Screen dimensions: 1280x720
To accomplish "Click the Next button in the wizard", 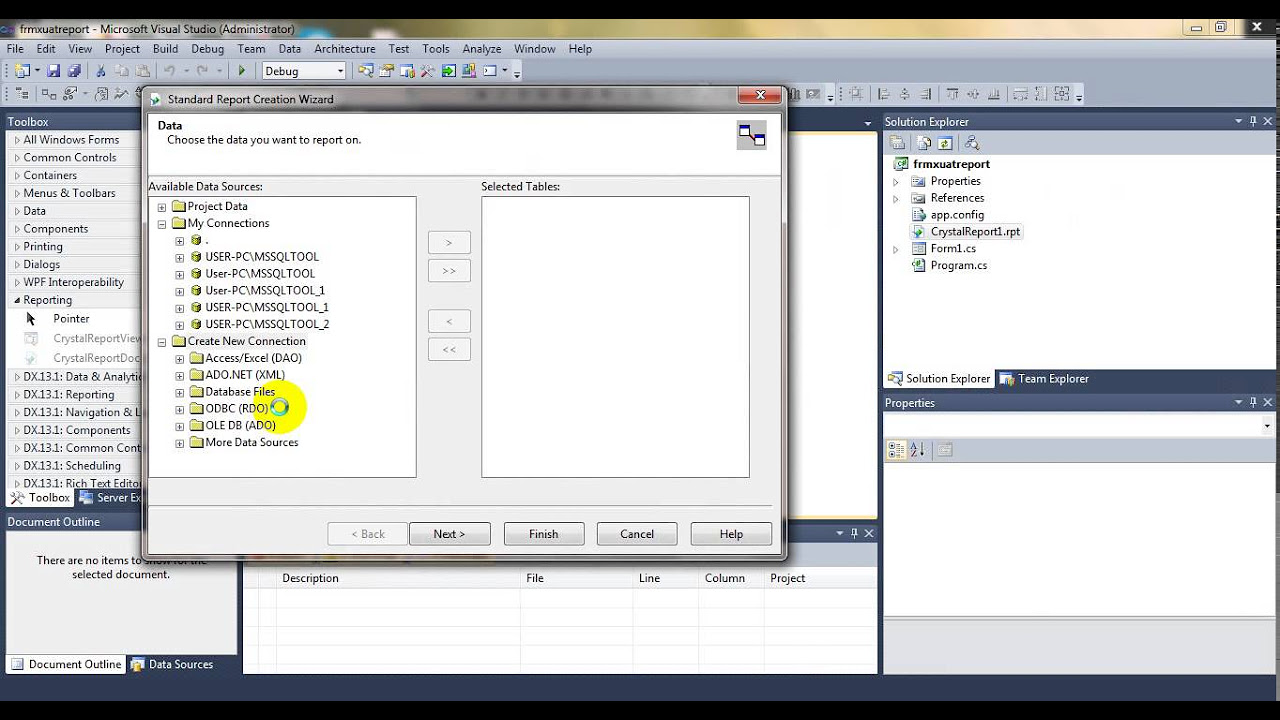I will coord(449,534).
